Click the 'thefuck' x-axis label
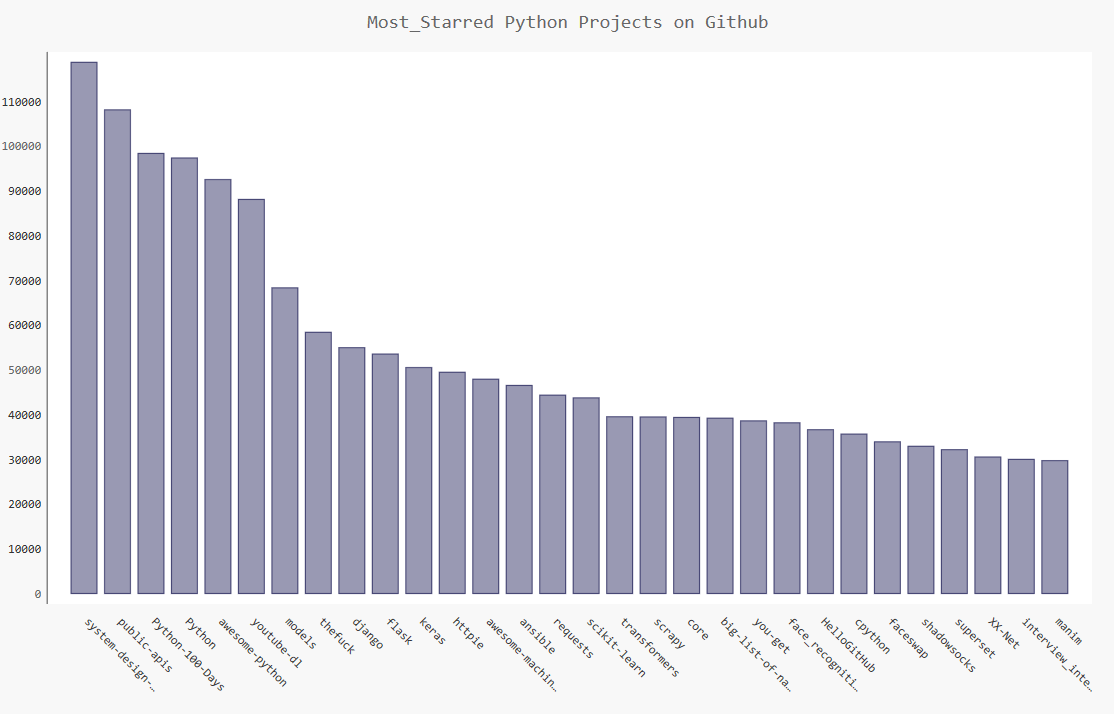This screenshot has width=1114, height=714. click(x=337, y=636)
